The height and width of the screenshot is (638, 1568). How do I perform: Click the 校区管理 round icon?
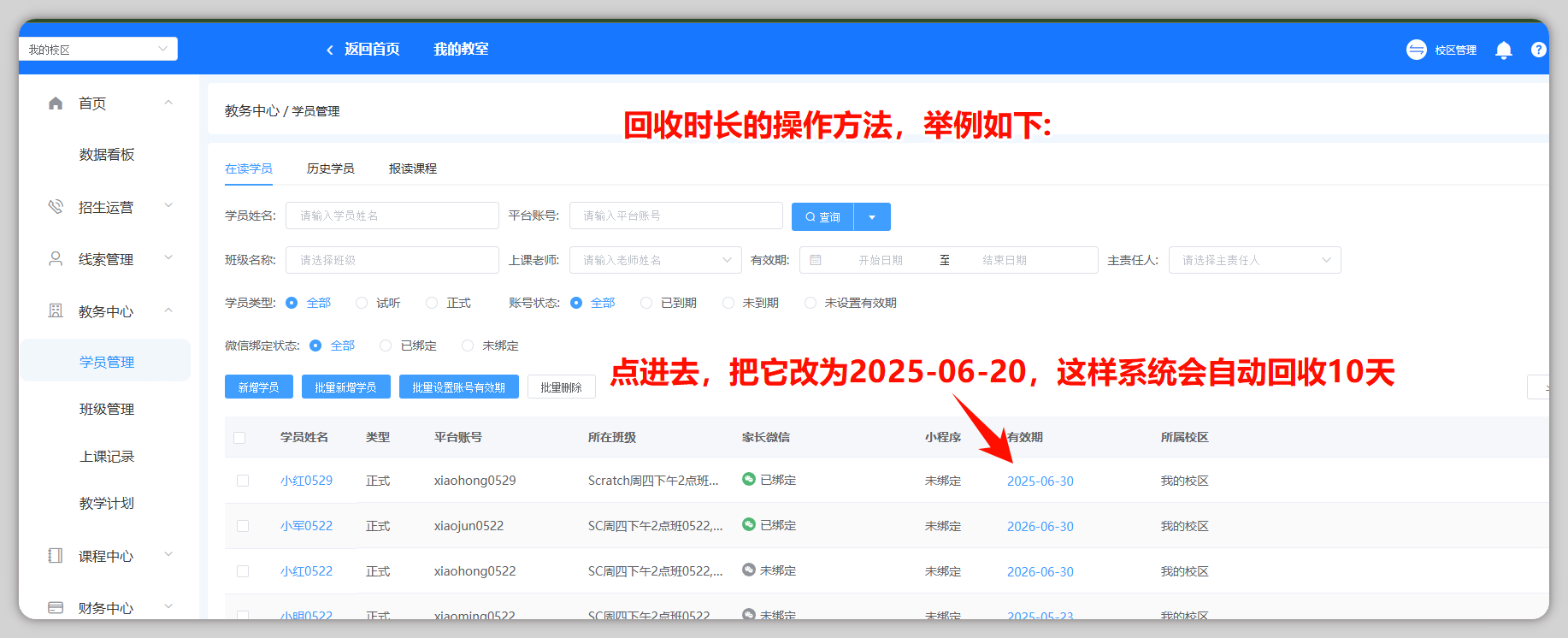coord(1416,50)
